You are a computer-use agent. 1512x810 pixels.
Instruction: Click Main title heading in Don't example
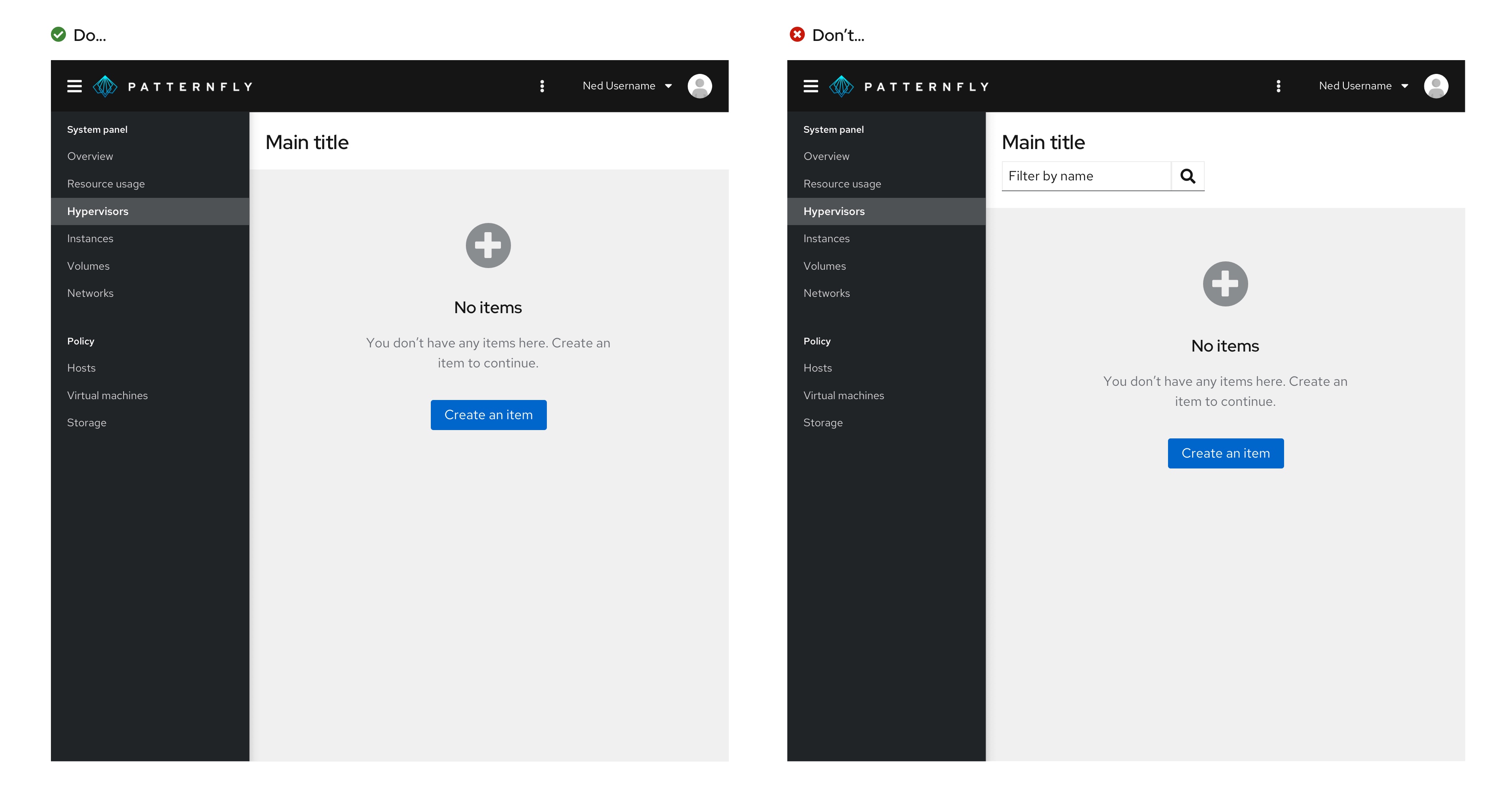[1043, 142]
